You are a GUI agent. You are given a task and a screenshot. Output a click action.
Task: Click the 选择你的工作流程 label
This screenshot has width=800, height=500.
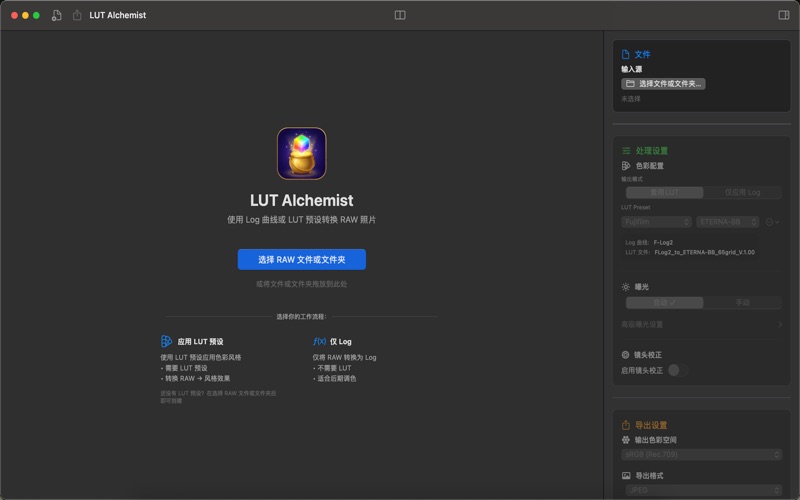tap(302, 317)
